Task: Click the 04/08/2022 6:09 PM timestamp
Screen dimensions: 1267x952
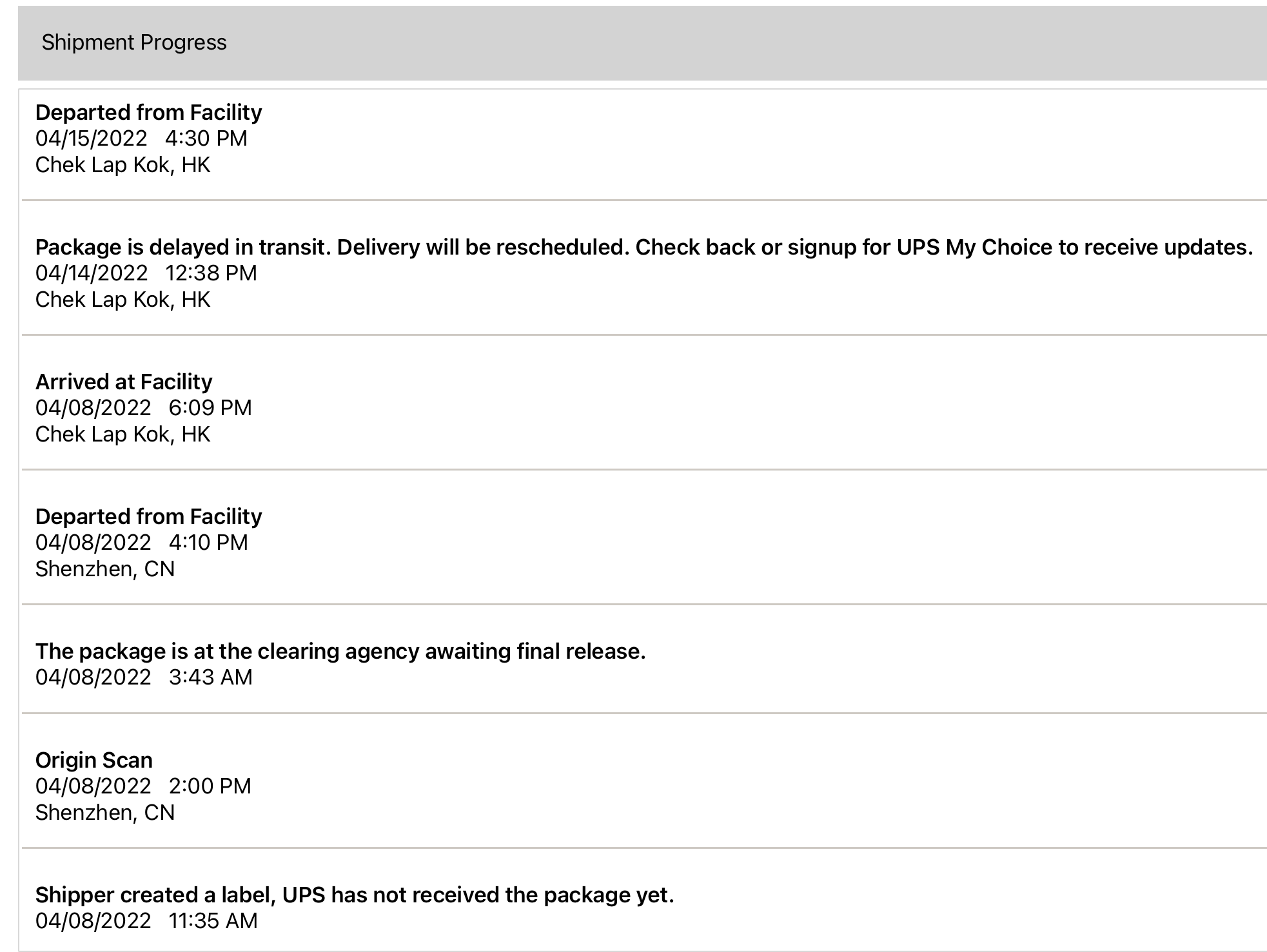Action: 143,408
